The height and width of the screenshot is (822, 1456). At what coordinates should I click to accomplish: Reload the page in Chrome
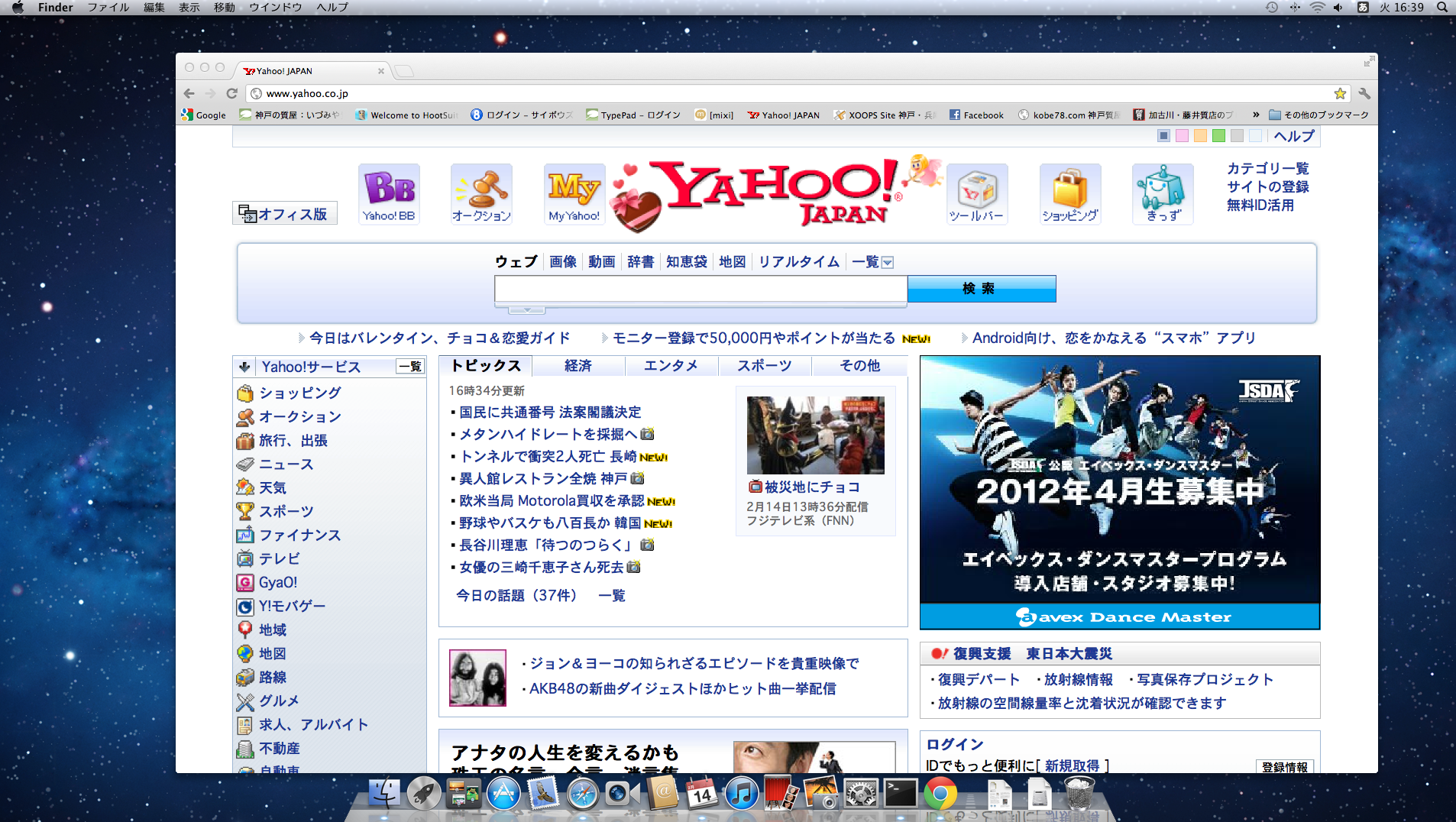[232, 93]
